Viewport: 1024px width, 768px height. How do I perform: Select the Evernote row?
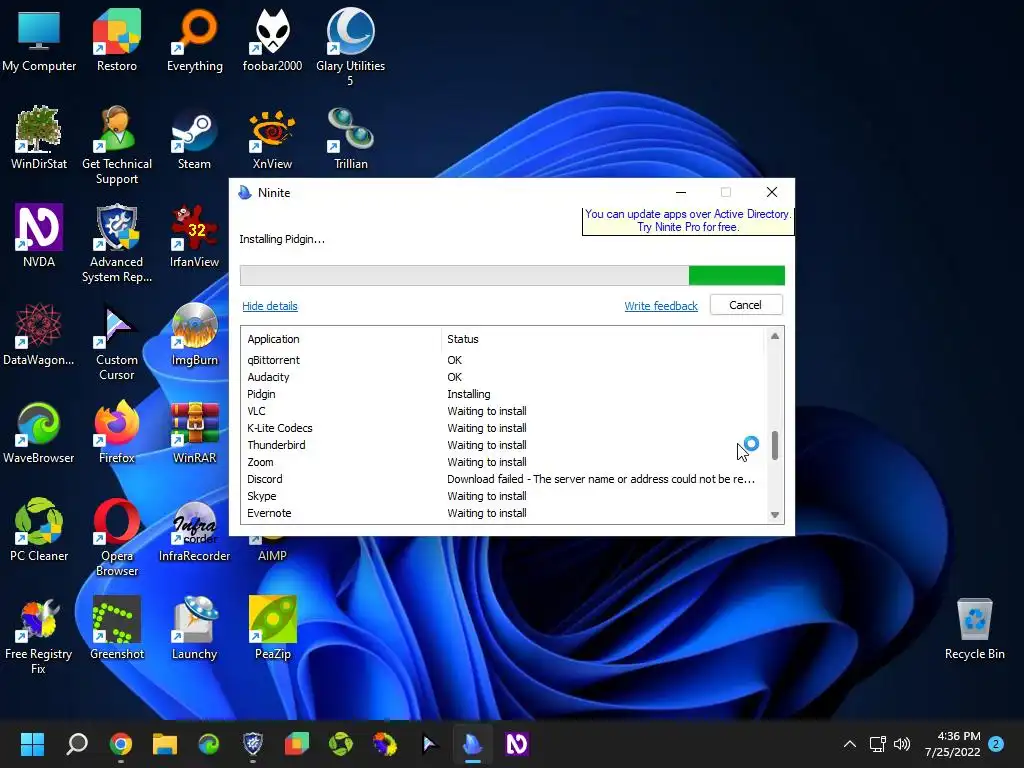pyautogui.click(x=503, y=513)
